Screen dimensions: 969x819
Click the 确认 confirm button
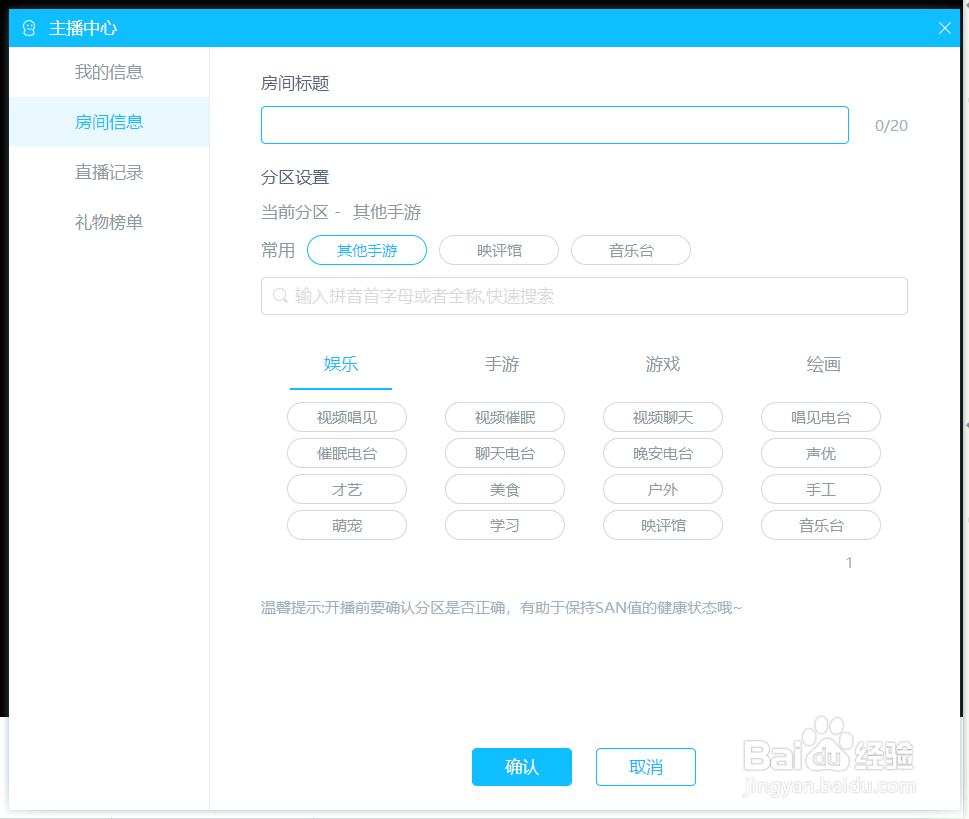pyautogui.click(x=521, y=767)
